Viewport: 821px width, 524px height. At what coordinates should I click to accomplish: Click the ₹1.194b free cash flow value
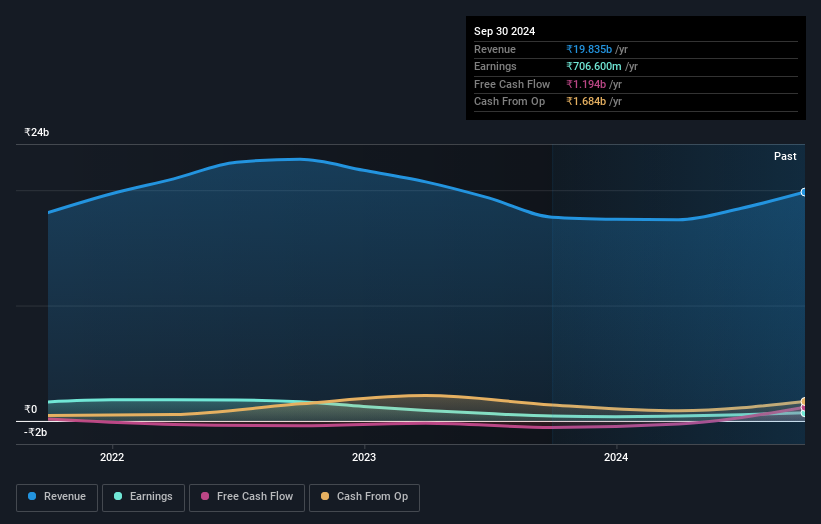click(x=586, y=84)
